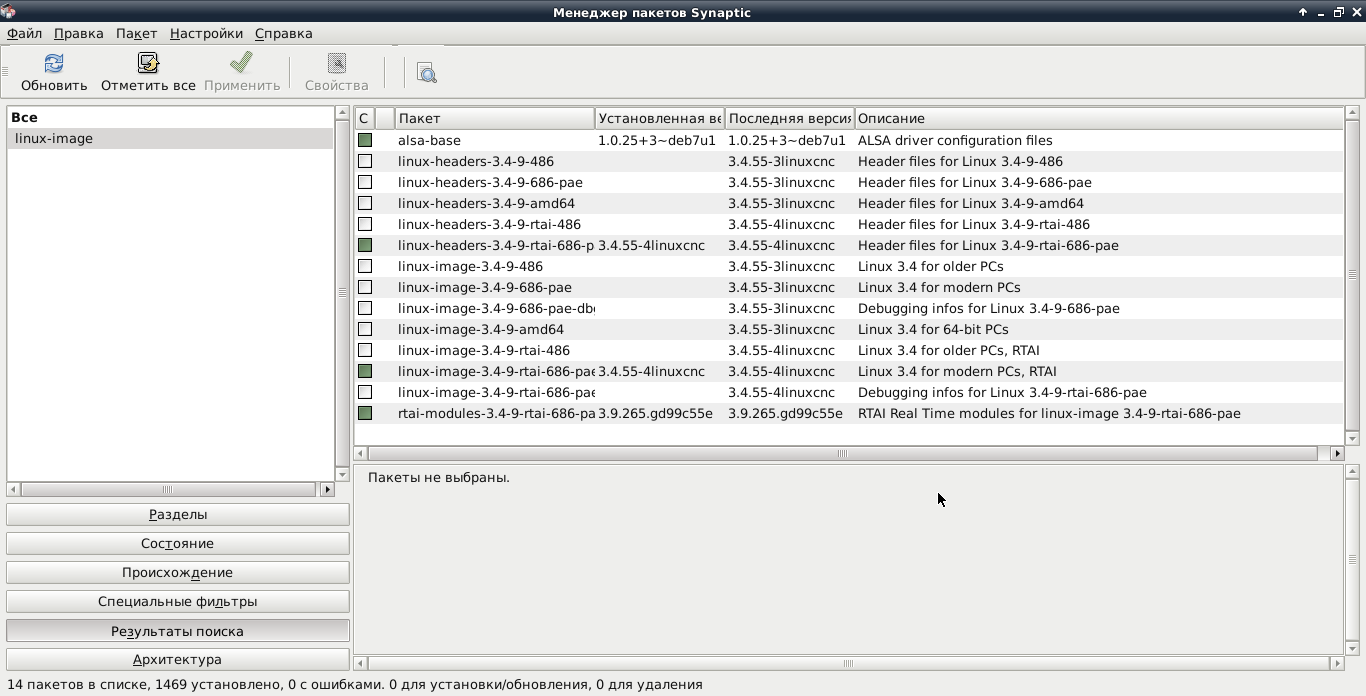Click the 'Пакеты не выбраны.' text
Viewport: 1366px width, 696px height.
(439, 477)
